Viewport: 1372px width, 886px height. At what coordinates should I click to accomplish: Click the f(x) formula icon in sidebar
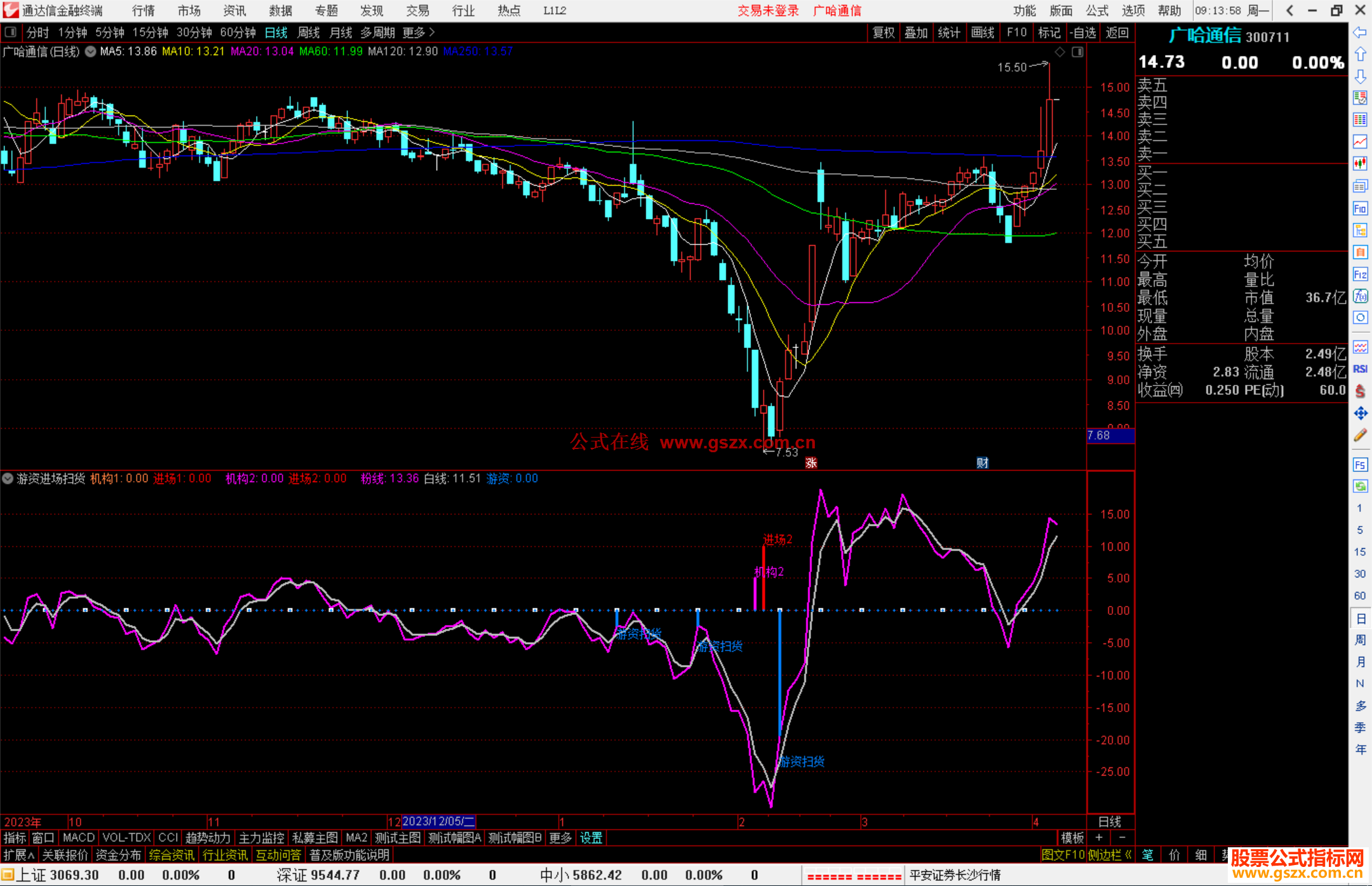coord(1360,296)
